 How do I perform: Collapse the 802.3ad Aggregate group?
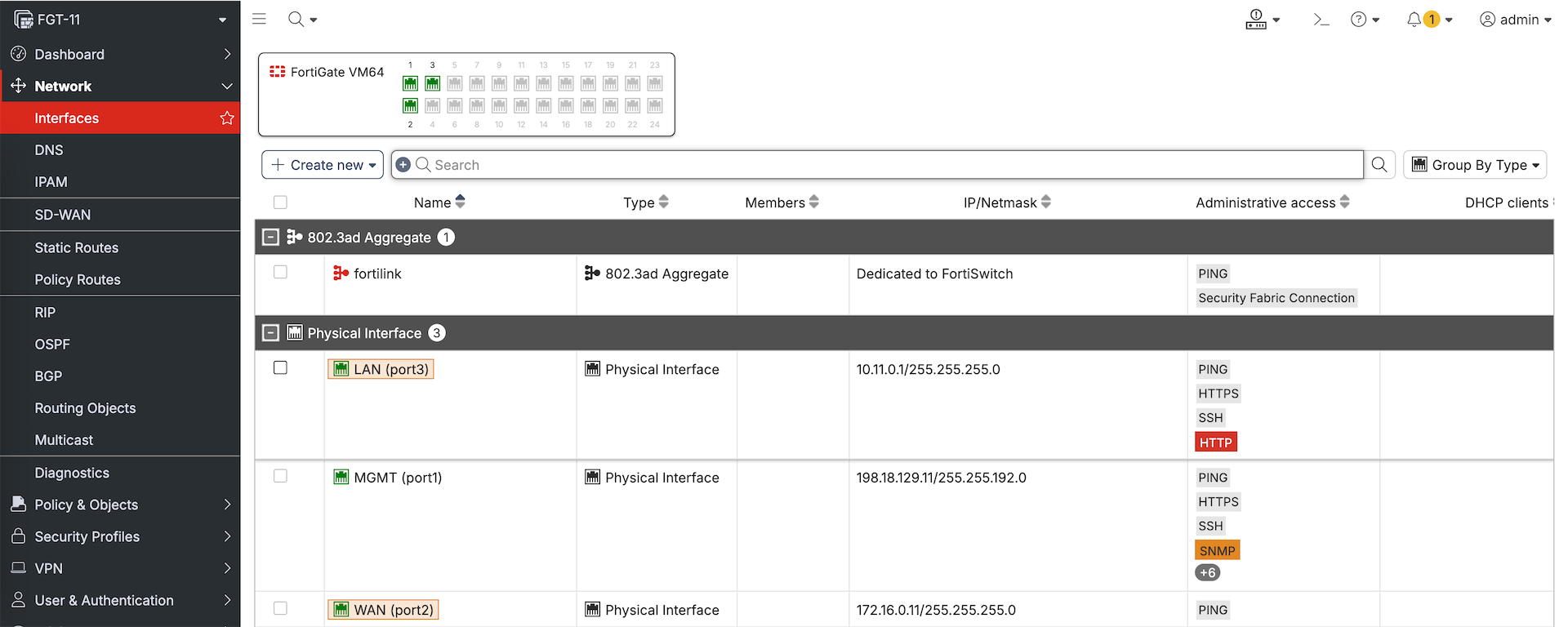[x=270, y=238]
